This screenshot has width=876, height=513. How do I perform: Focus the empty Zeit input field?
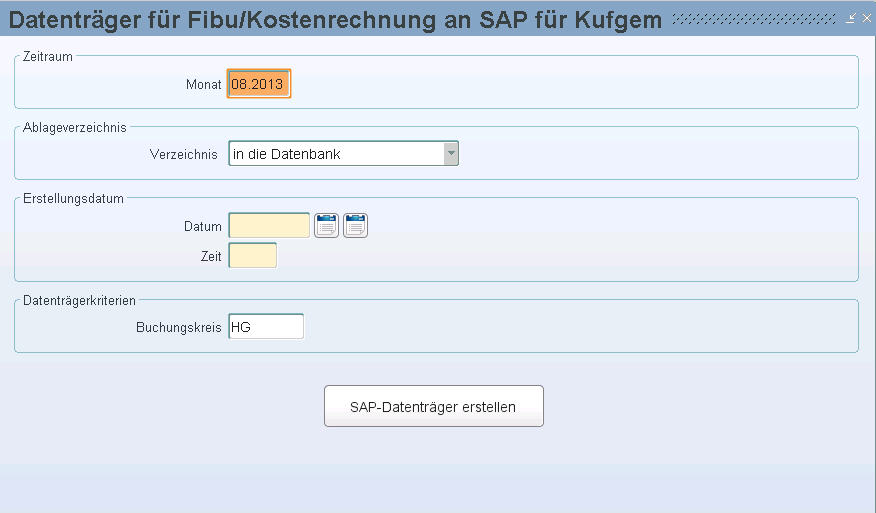[252, 256]
